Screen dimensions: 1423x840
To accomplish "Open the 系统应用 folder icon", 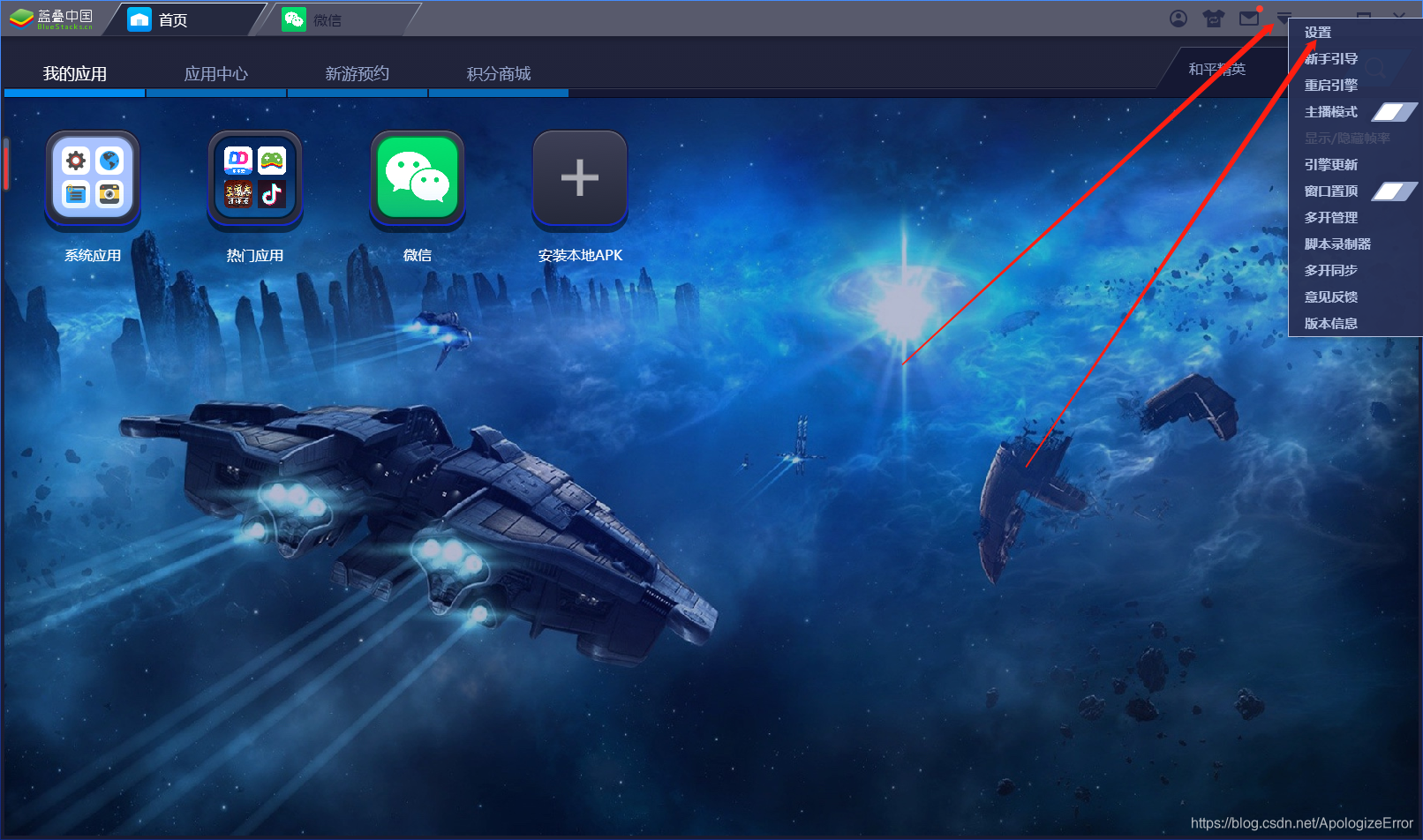I will pos(93,179).
